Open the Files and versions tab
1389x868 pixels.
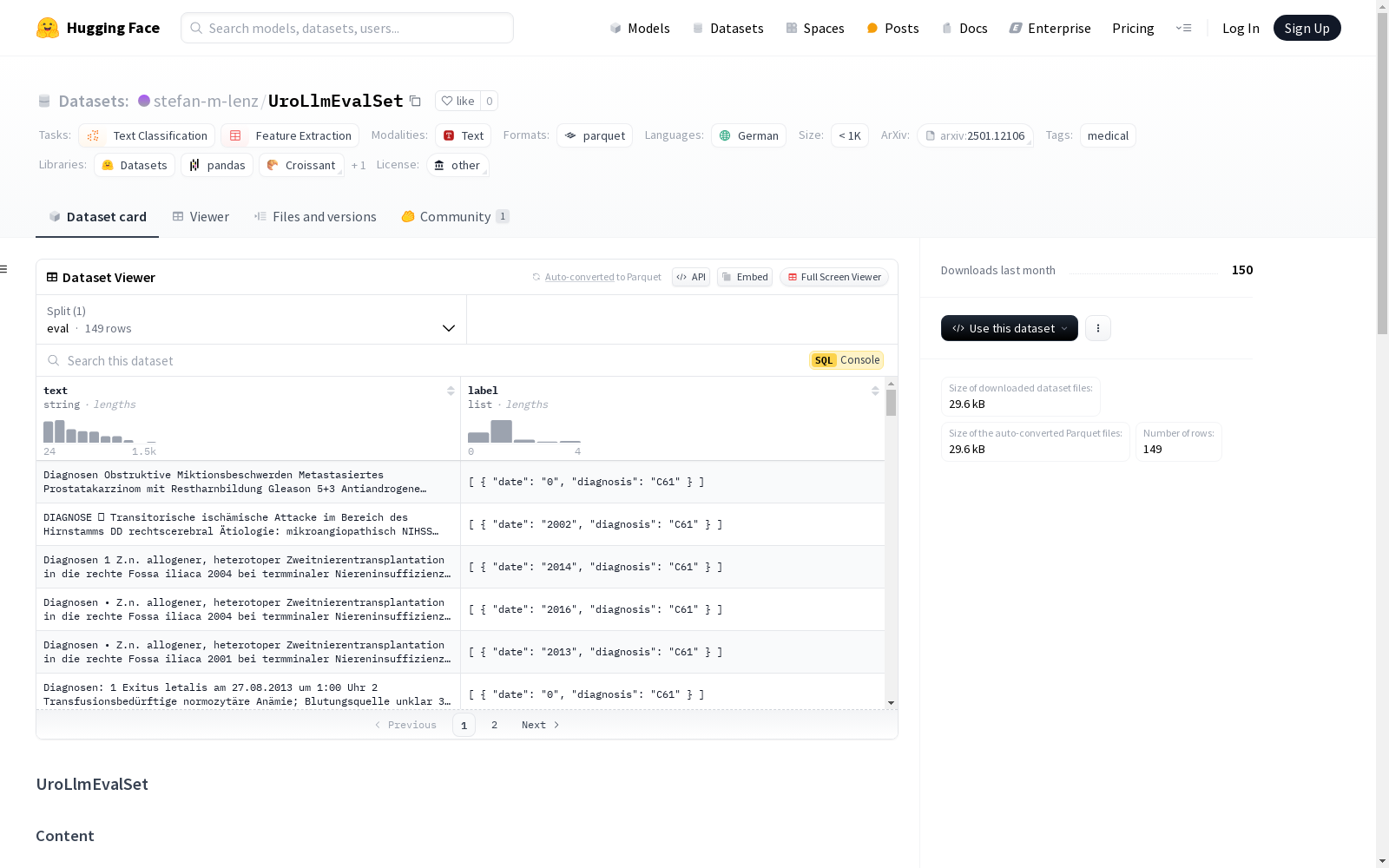[315, 217]
